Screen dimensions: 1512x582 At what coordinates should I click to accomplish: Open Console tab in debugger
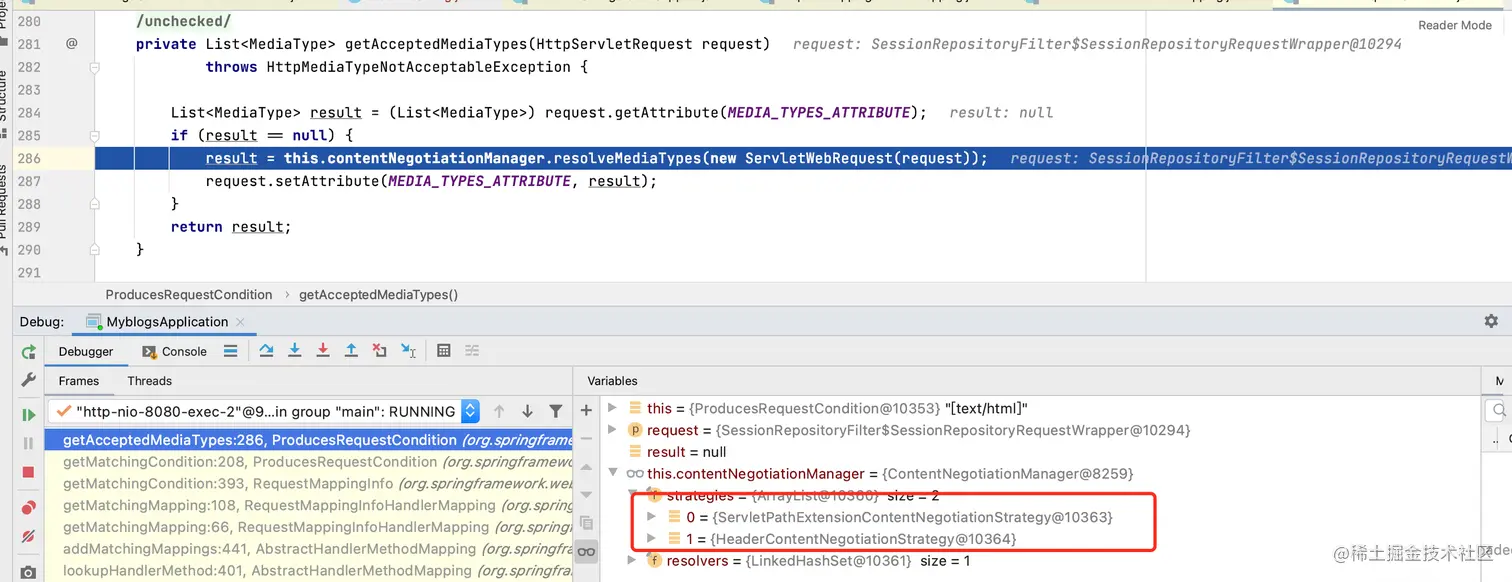tap(174, 351)
